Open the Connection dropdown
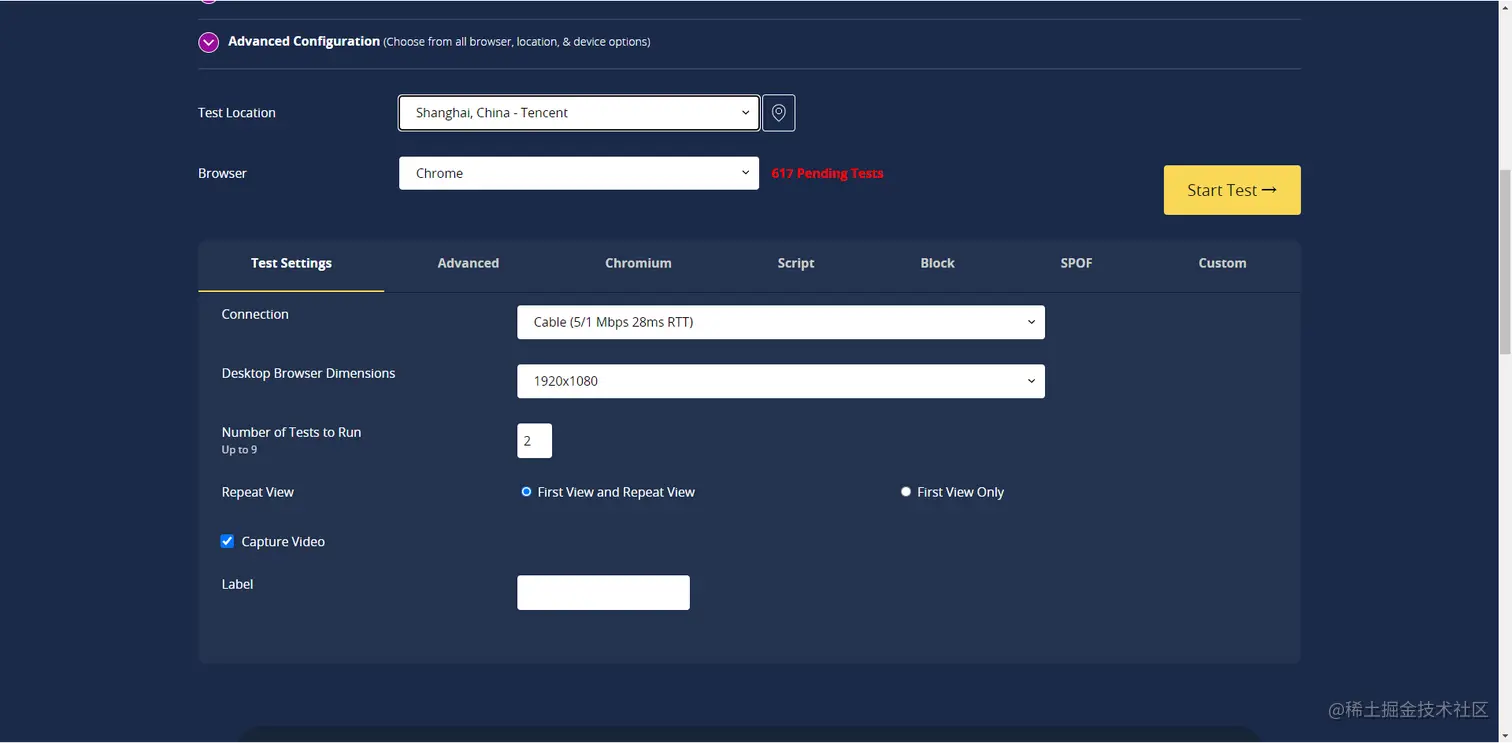The image size is (1512, 743). 781,322
